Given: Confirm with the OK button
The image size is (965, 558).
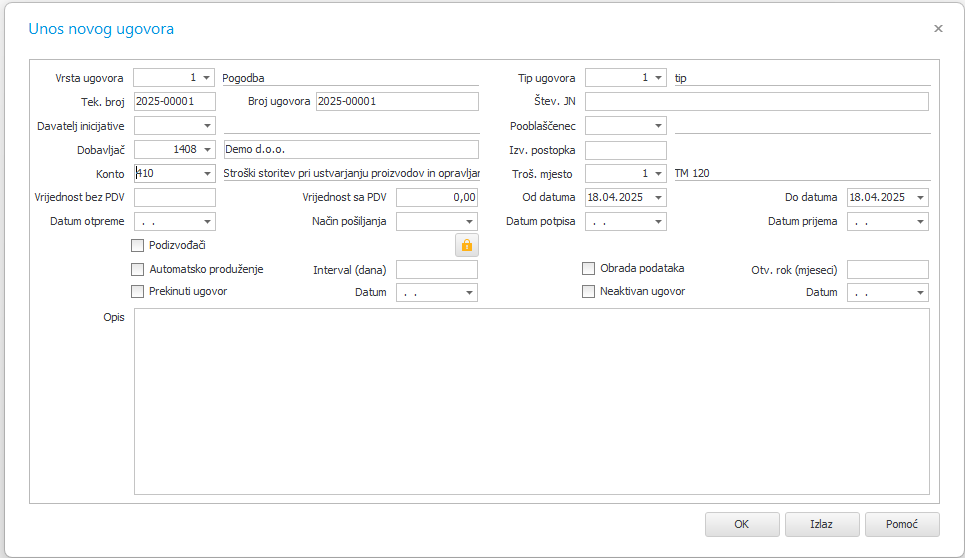Looking at the screenshot, I should click(742, 524).
